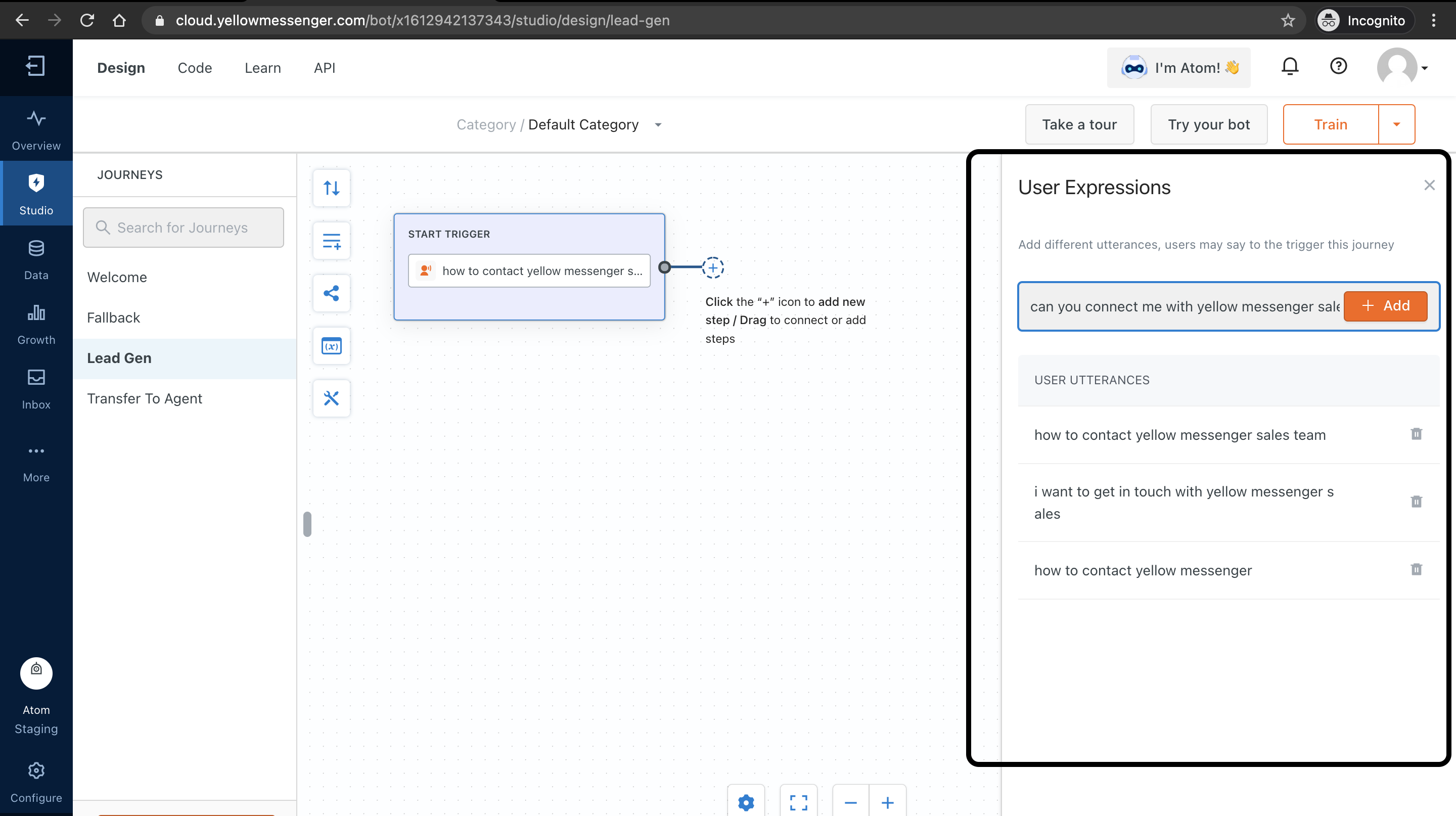Click the start trigger utterance box

(x=529, y=270)
